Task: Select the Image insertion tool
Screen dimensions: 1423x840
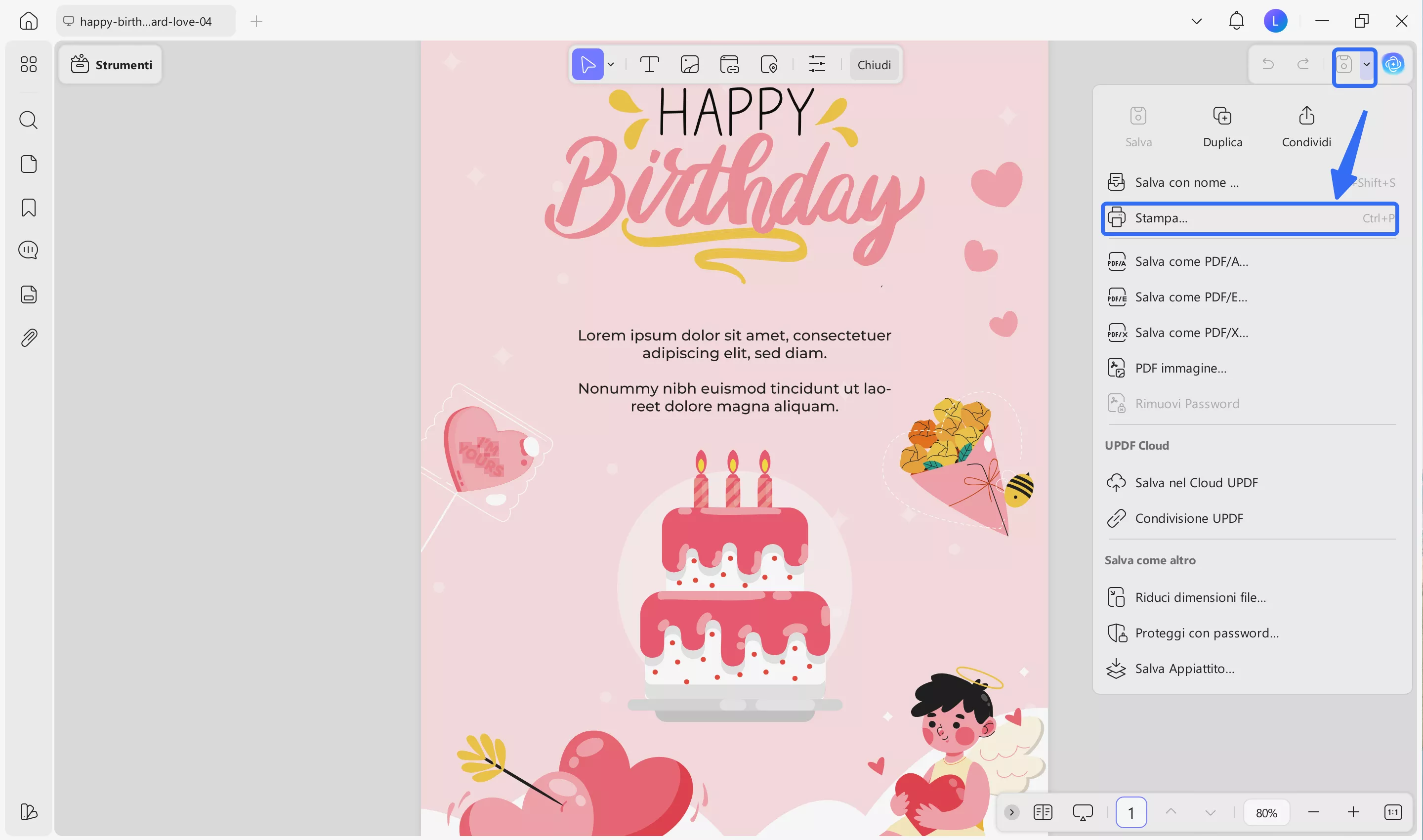Action: tap(689, 64)
